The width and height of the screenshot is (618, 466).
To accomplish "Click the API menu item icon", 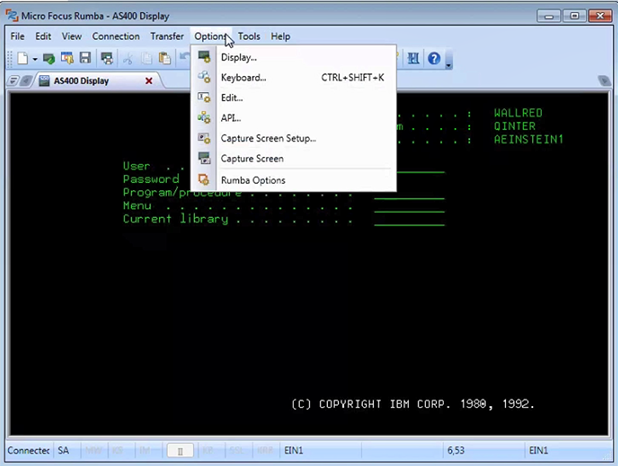I will pyautogui.click(x=204, y=117).
